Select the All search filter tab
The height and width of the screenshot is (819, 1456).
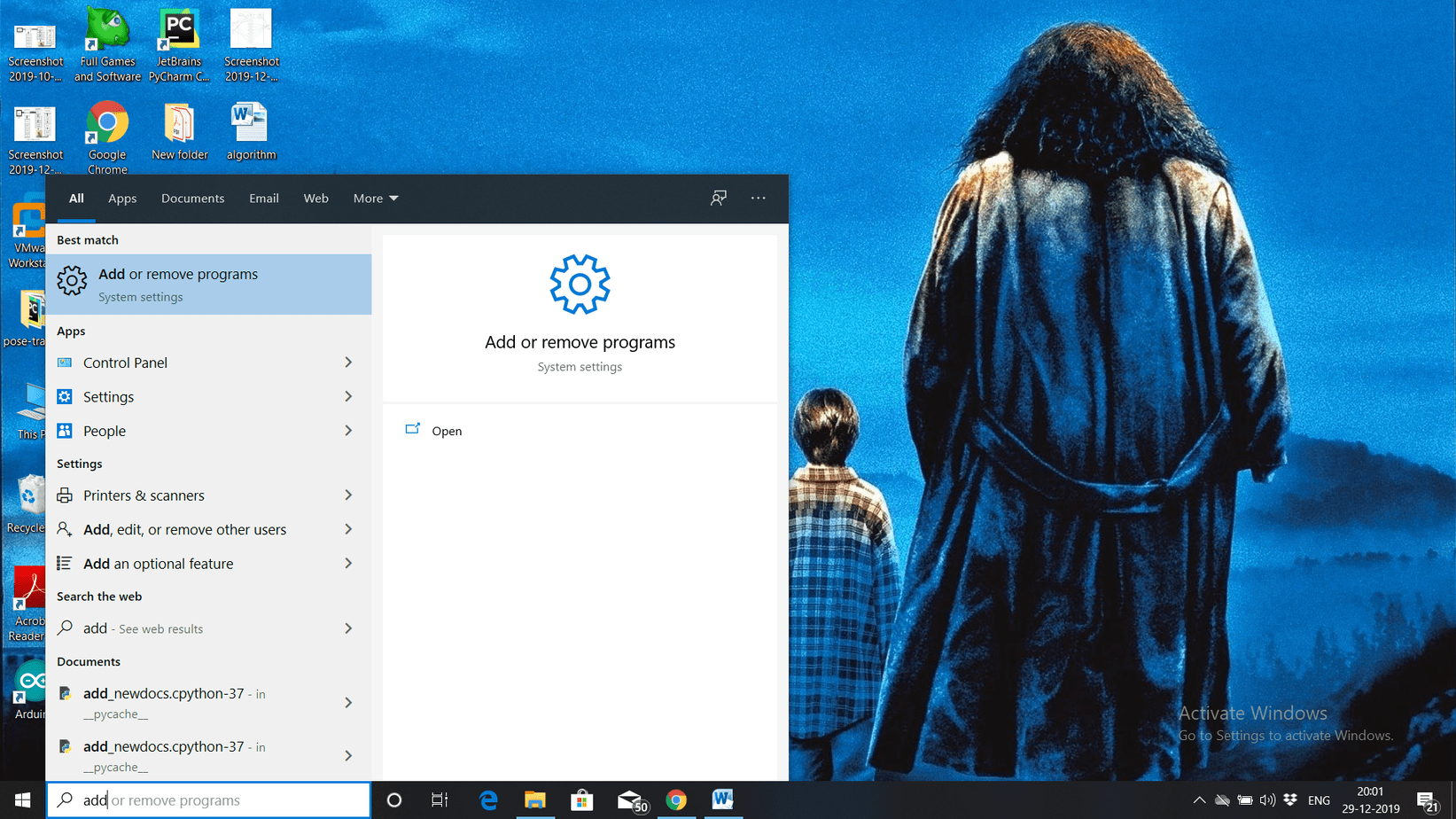(76, 199)
